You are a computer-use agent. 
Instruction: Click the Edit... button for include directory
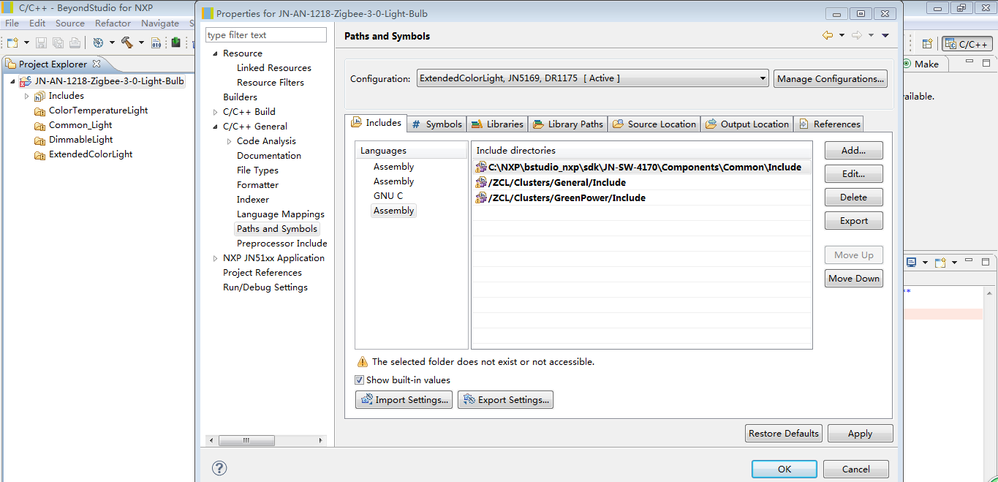(x=854, y=174)
